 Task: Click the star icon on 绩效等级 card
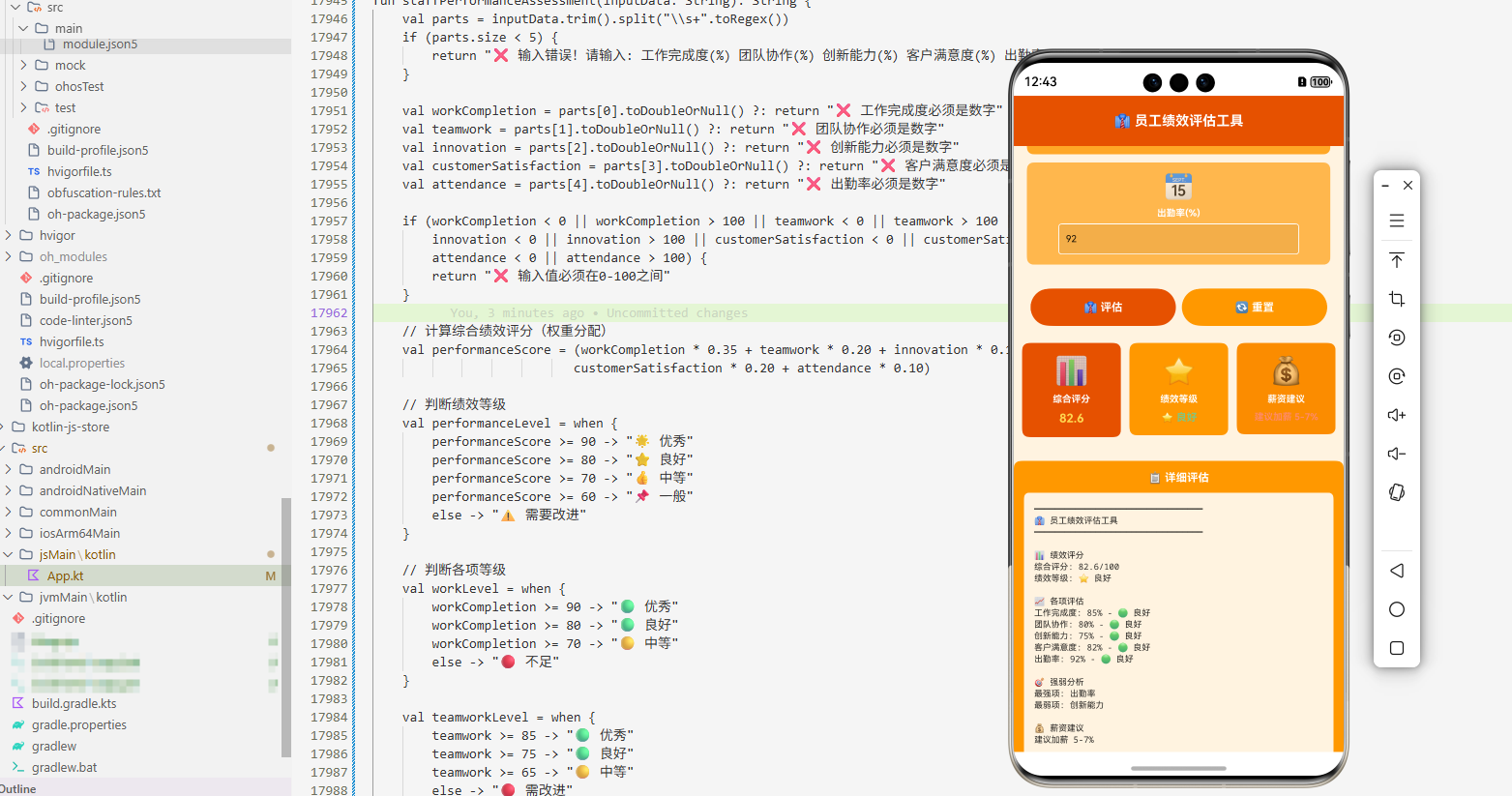(1178, 370)
